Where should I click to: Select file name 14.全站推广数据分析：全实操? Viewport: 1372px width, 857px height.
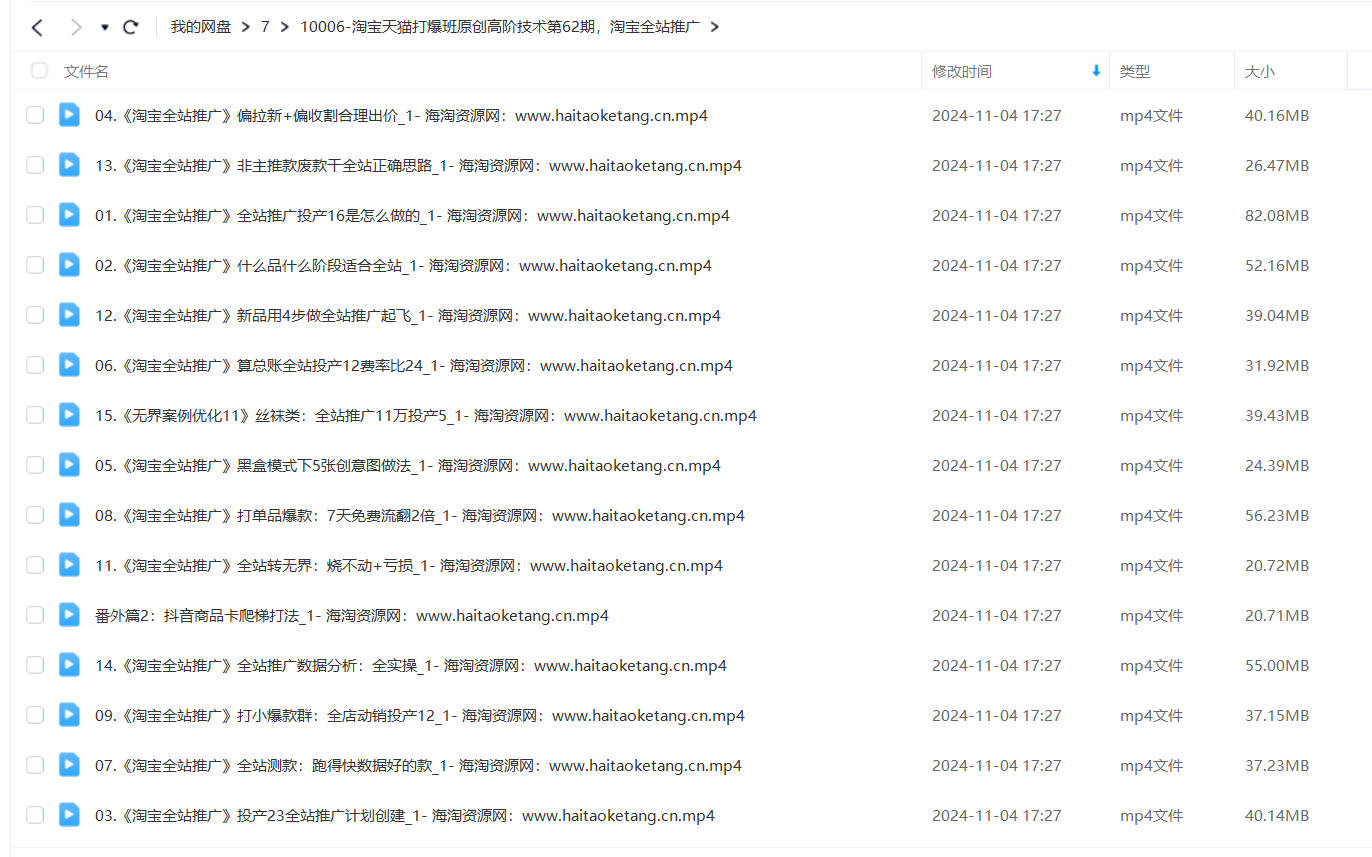[x=411, y=665]
